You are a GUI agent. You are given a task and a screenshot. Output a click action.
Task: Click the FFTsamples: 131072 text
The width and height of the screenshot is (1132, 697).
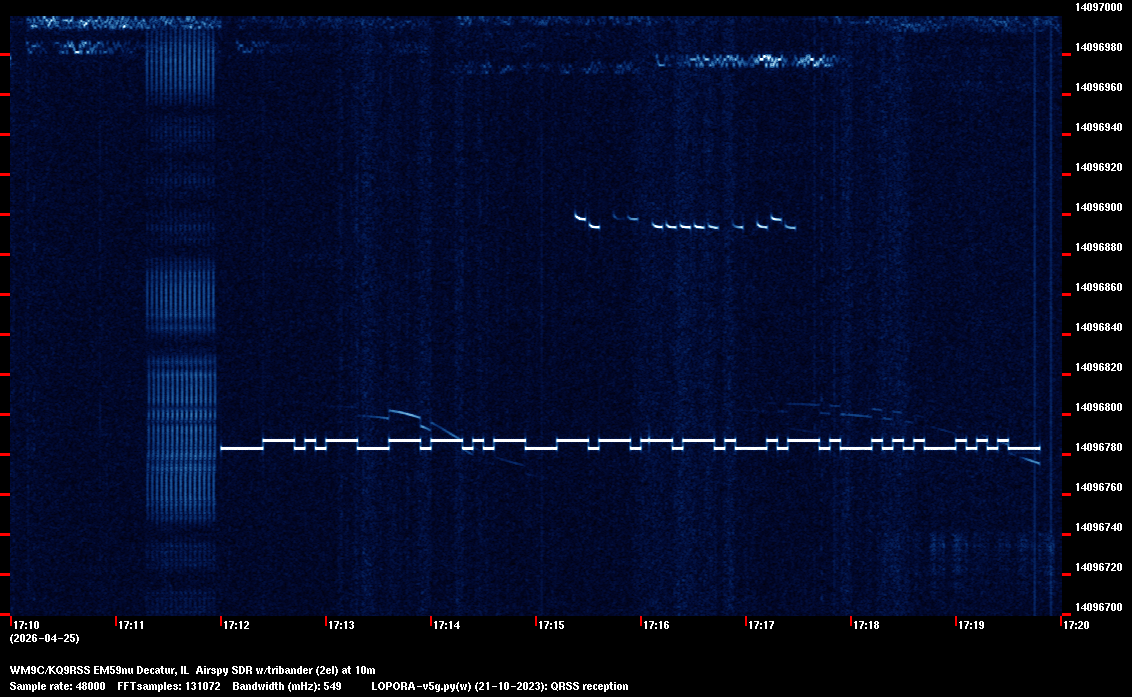166,686
